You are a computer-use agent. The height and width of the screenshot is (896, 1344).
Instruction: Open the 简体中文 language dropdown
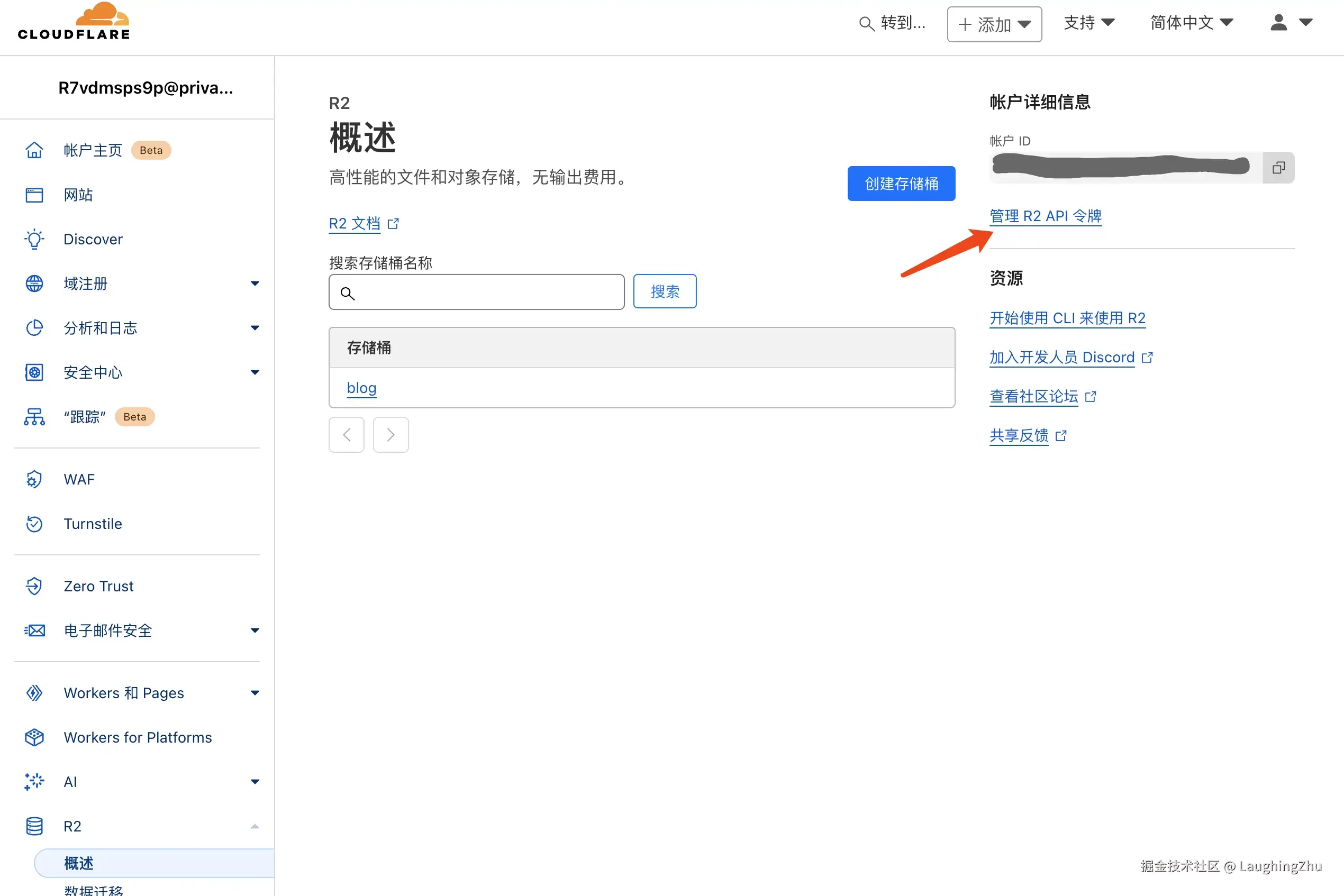coord(1192,22)
